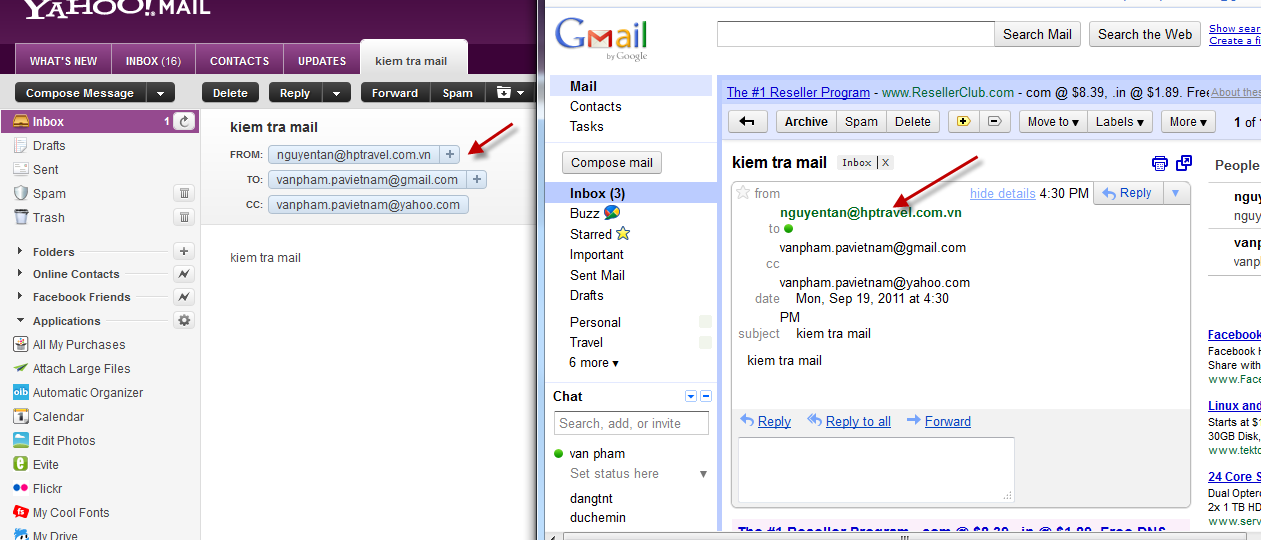Click the quick reply text box in Gmail

876,469
